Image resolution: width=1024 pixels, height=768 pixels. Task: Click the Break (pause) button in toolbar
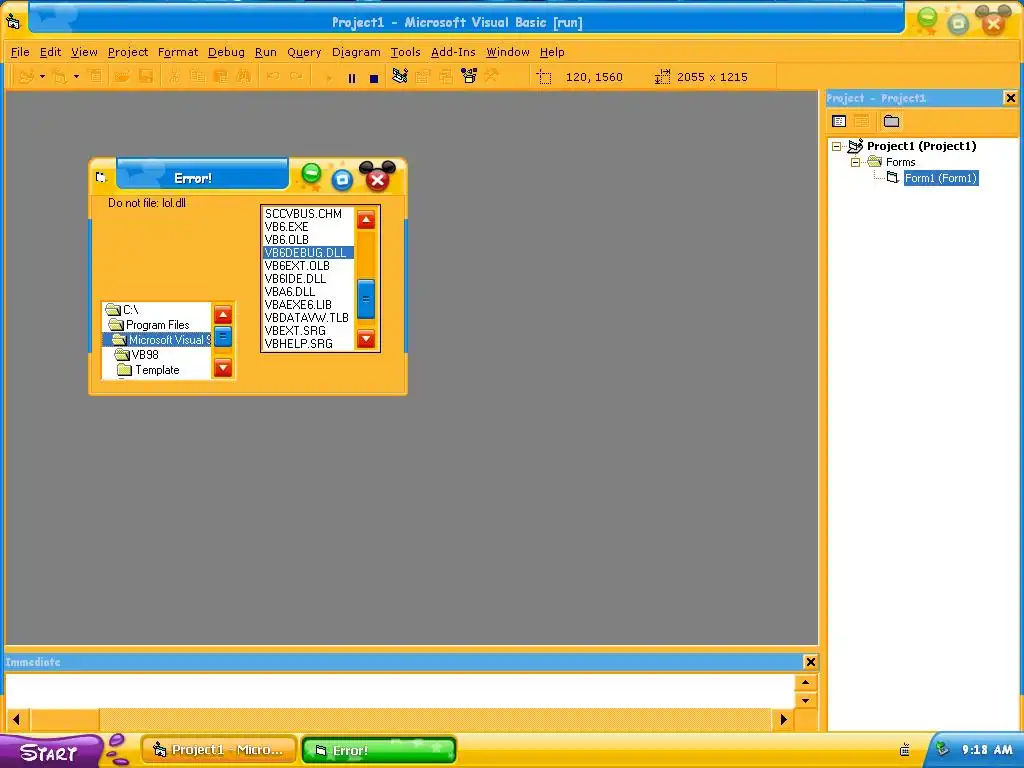[x=351, y=78]
